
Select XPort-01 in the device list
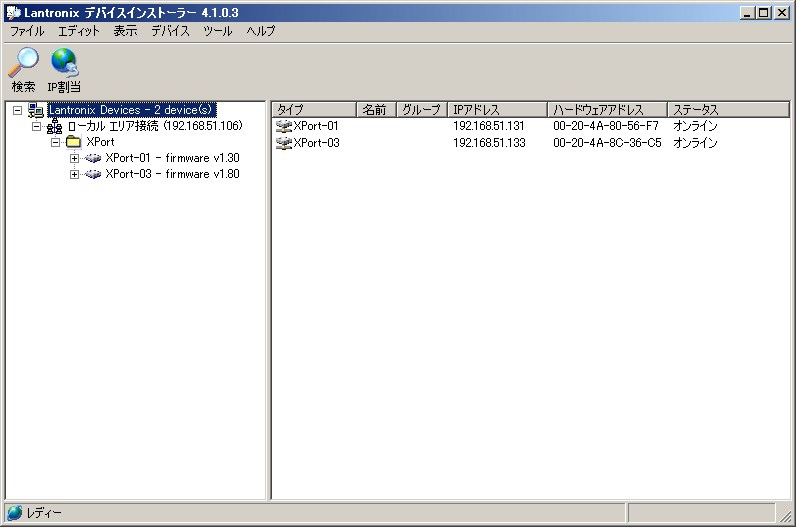click(x=316, y=126)
